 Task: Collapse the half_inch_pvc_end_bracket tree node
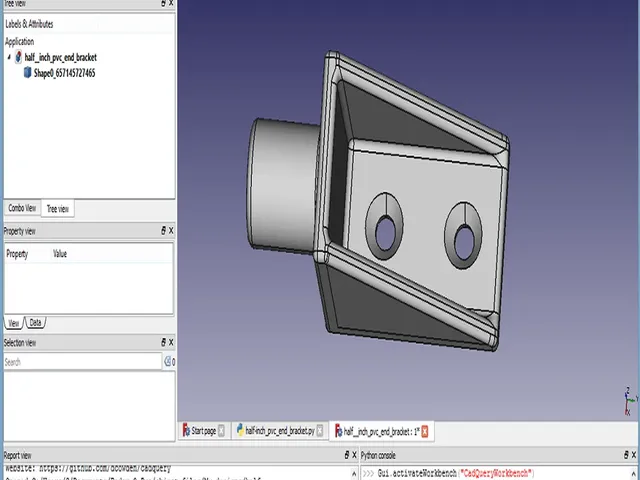9,58
